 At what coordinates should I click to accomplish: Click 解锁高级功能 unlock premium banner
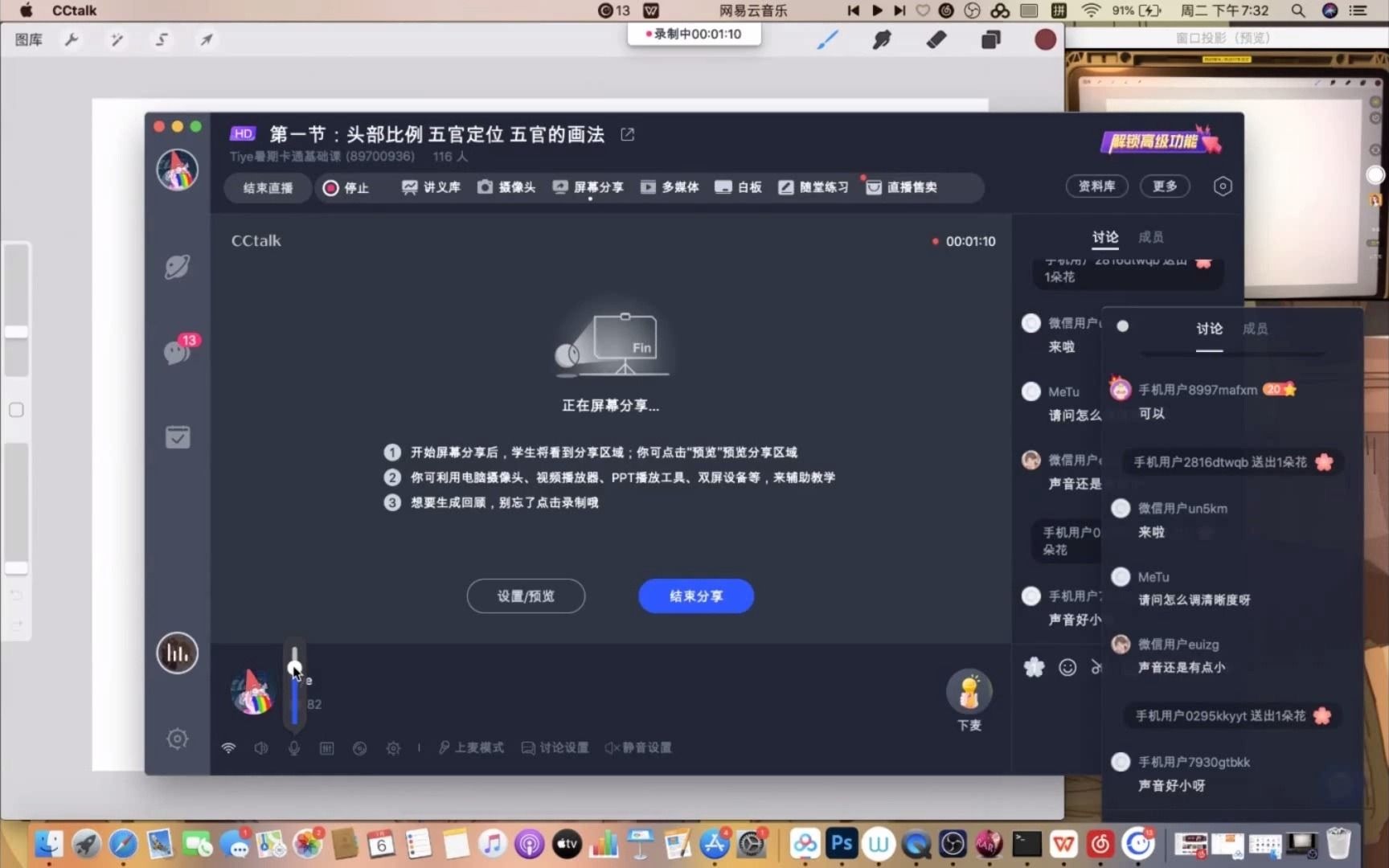[1161, 141]
